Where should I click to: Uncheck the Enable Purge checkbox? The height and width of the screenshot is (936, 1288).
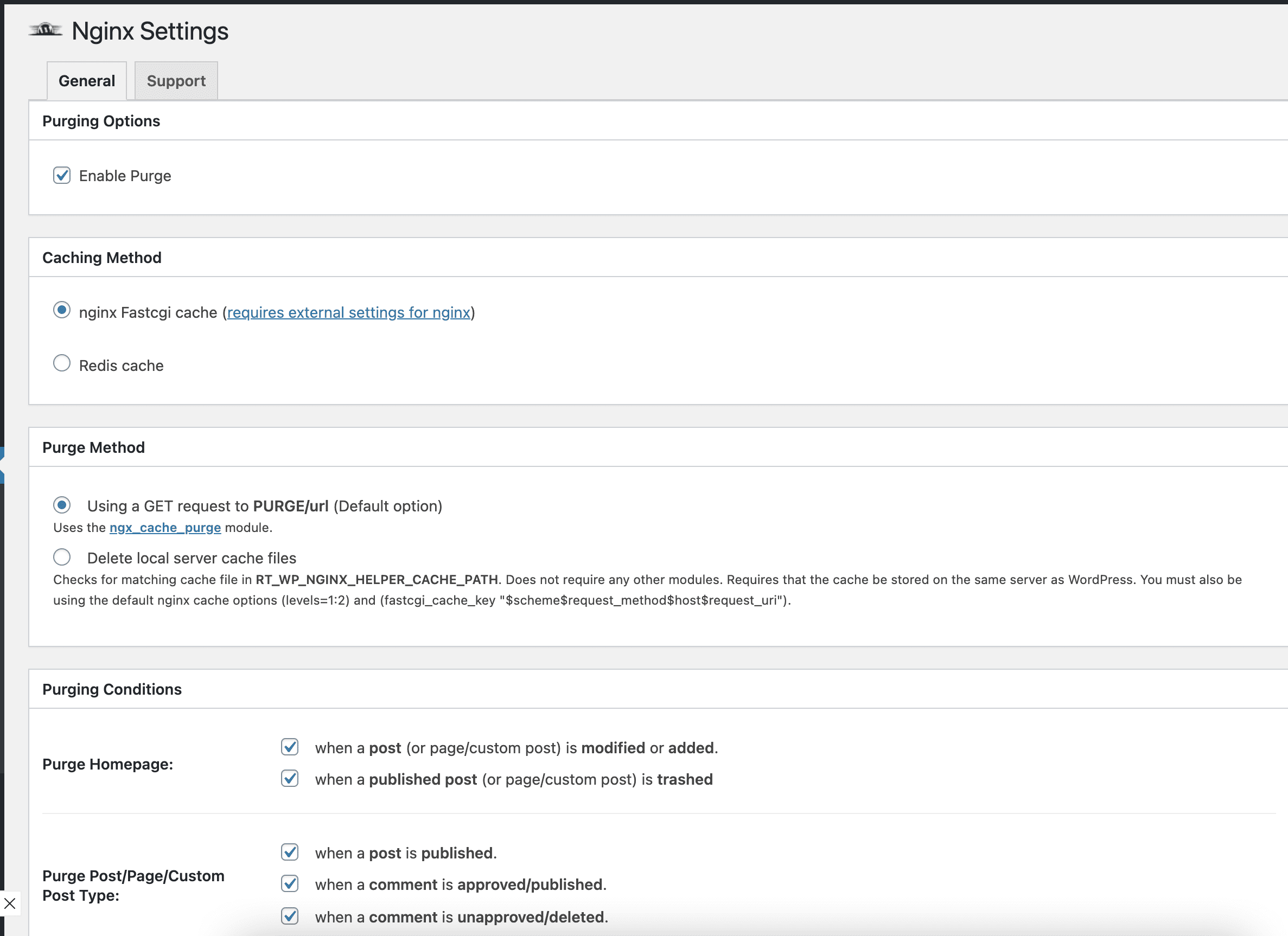62,175
